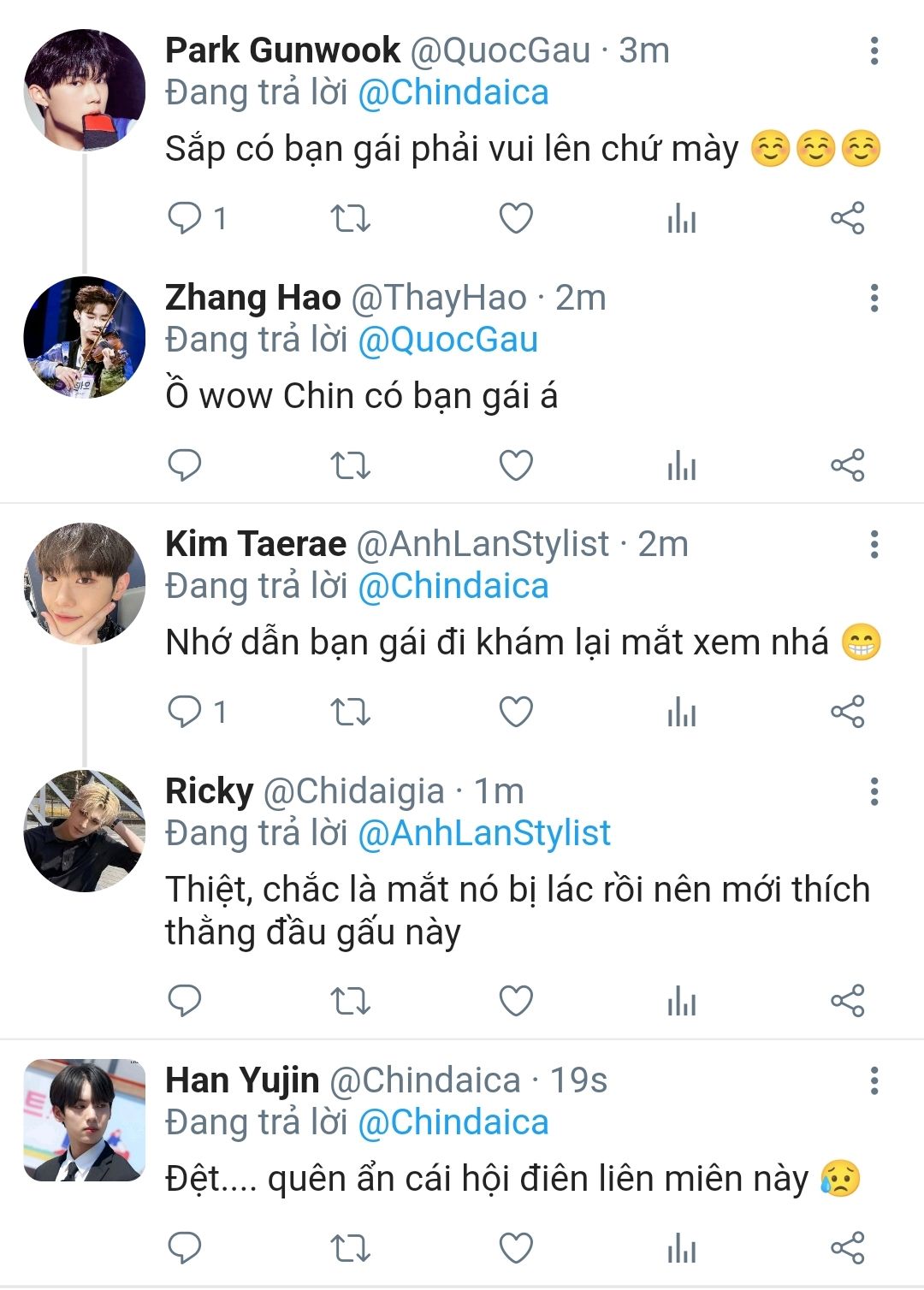The height and width of the screenshot is (1290, 924).
Task: Like Han Yujin's tweet
Action: point(516,1248)
